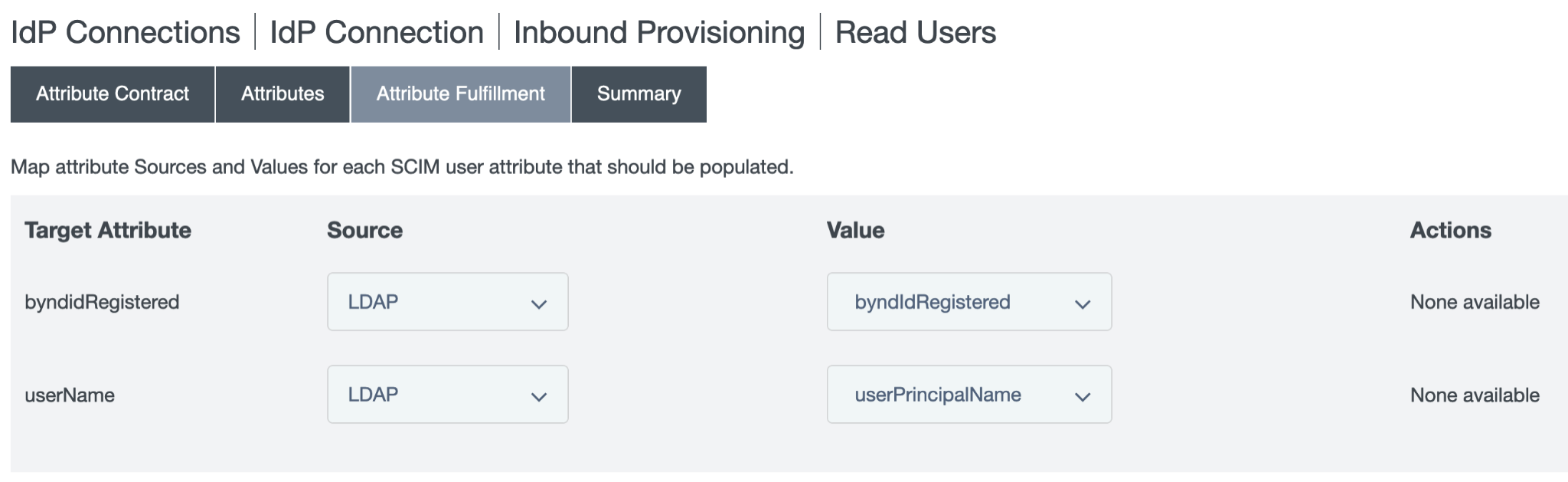This screenshot has height=482, width=1568.
Task: Click the IdP Connection breadcrumb
Action: (x=377, y=32)
